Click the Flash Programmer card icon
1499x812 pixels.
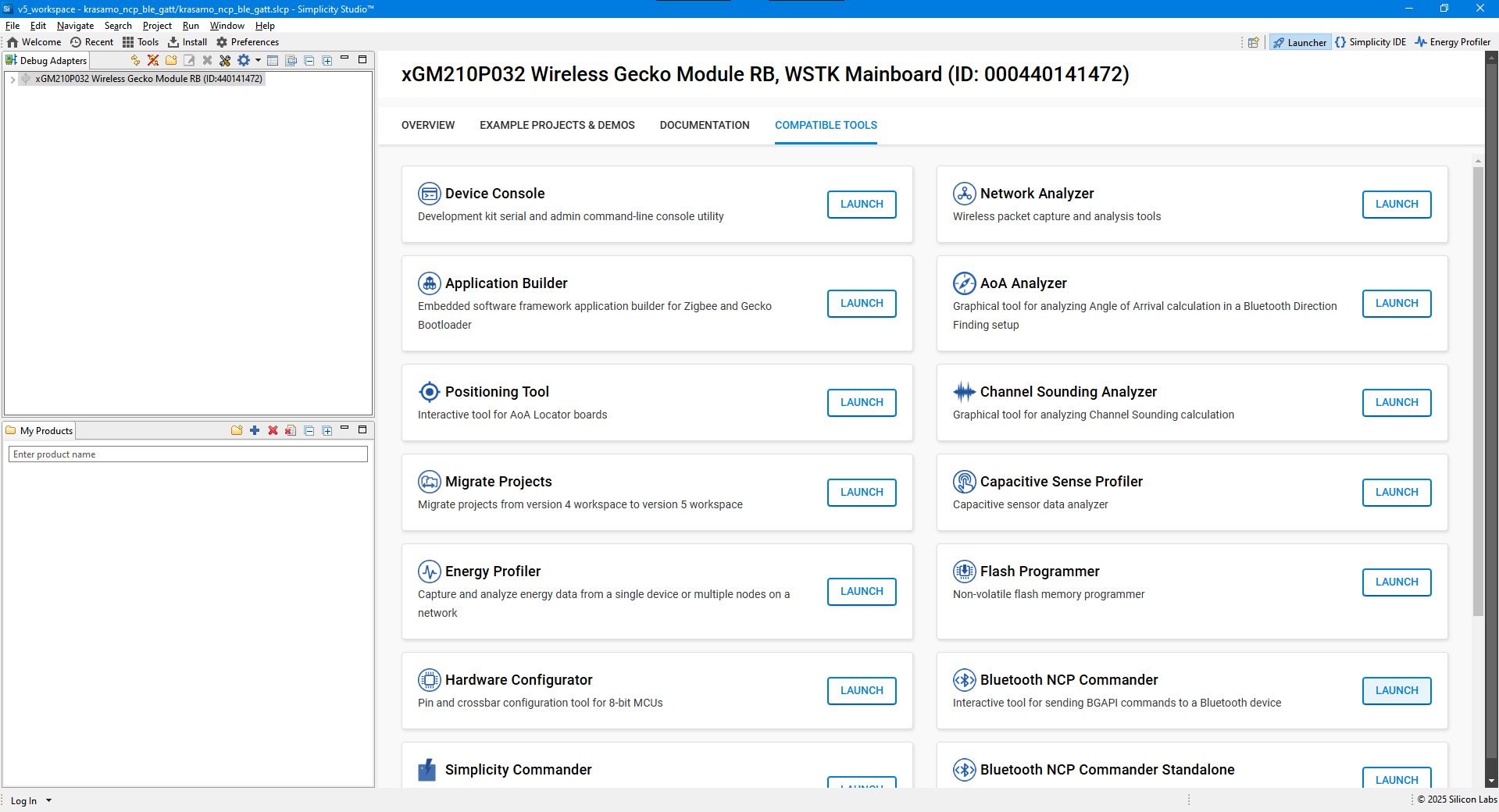click(x=965, y=572)
